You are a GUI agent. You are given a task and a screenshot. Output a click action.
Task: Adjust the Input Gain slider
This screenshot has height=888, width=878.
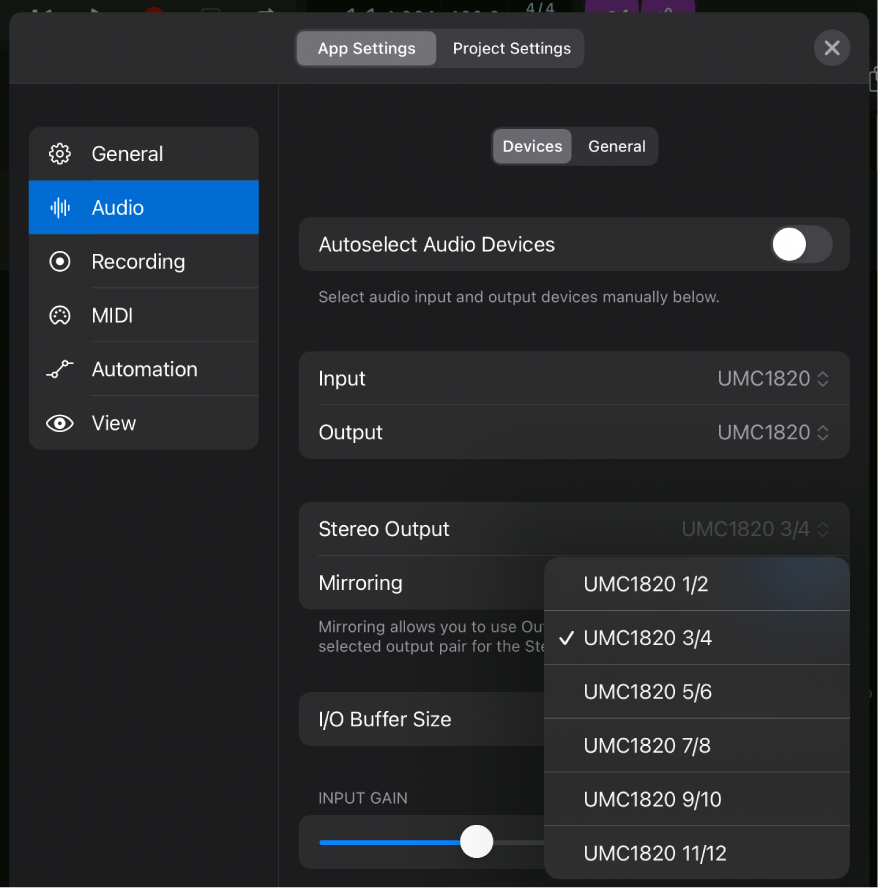(477, 842)
